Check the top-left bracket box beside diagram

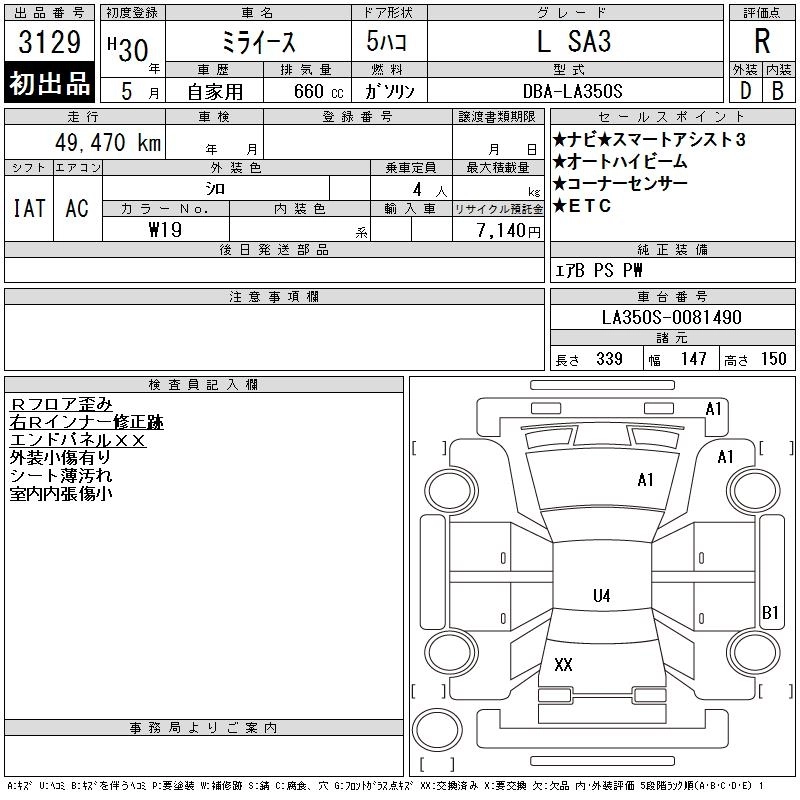(x=429, y=448)
